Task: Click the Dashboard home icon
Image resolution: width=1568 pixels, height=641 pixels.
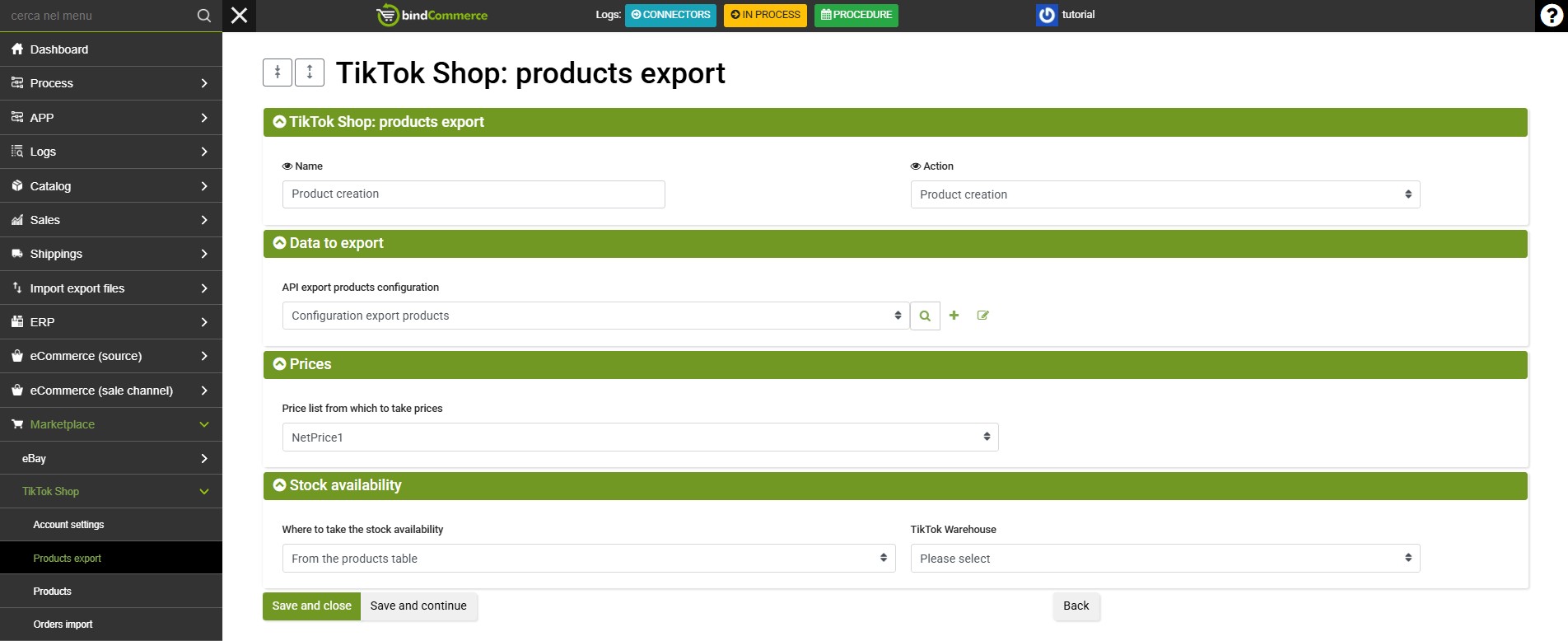Action: [x=17, y=49]
